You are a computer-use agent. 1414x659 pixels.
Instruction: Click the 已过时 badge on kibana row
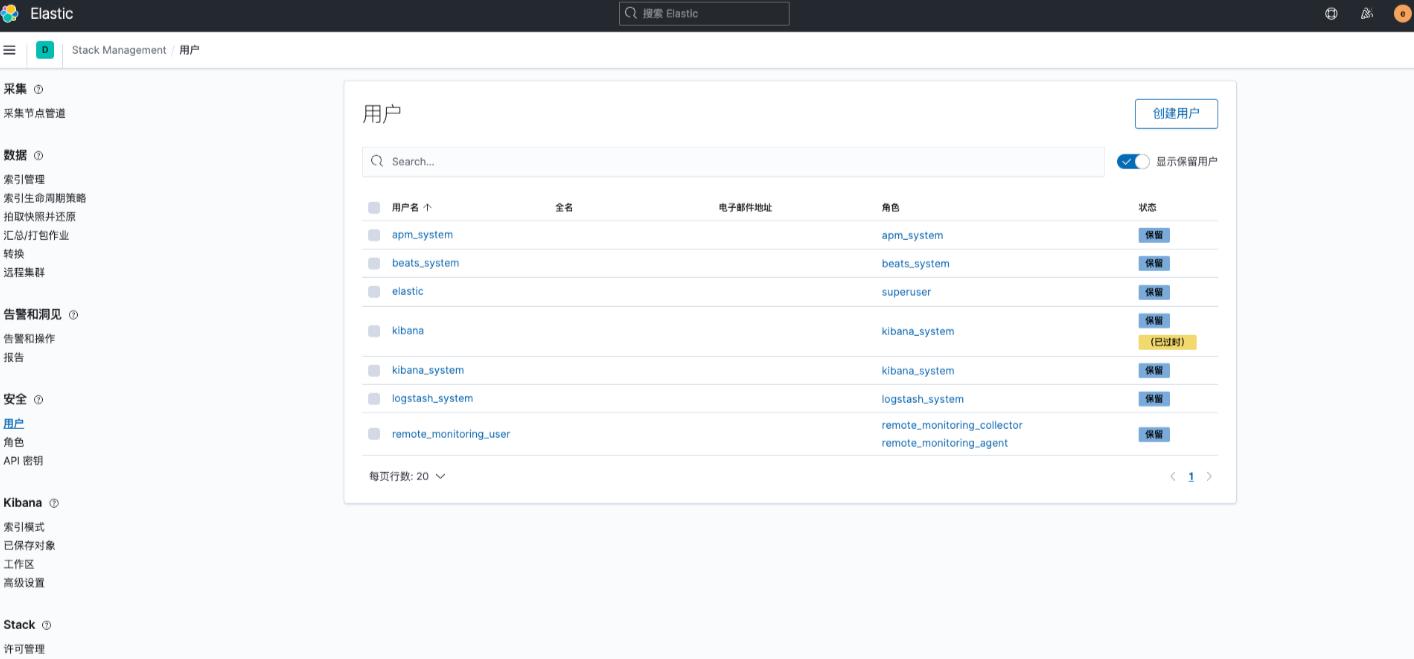[1167, 342]
